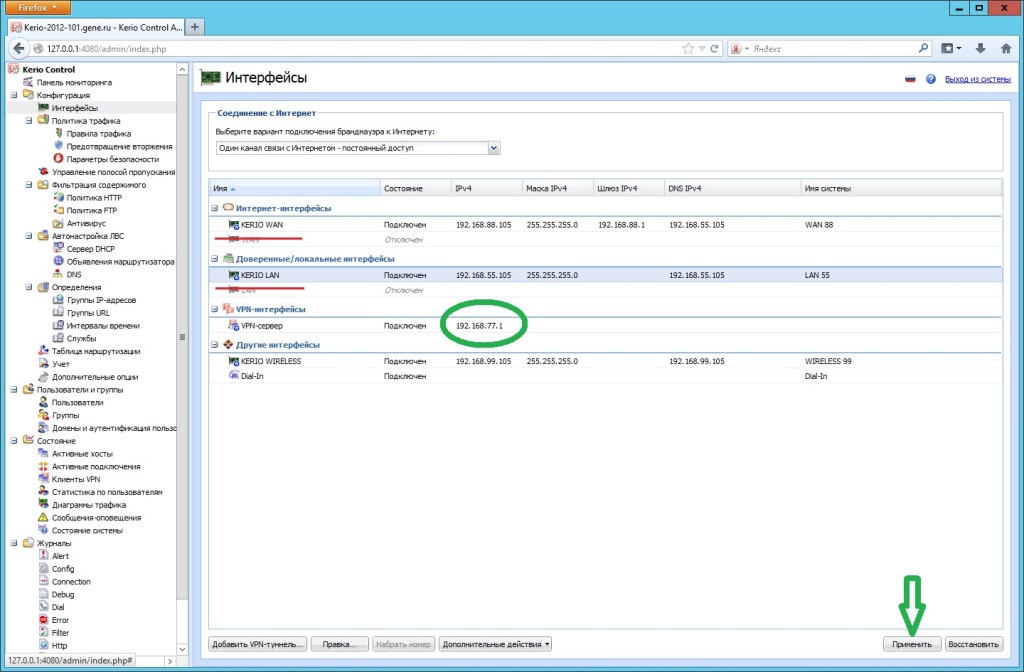1024x672 pixels.
Task: Select Правила трафика in sidebar
Action: pyautogui.click(x=98, y=133)
